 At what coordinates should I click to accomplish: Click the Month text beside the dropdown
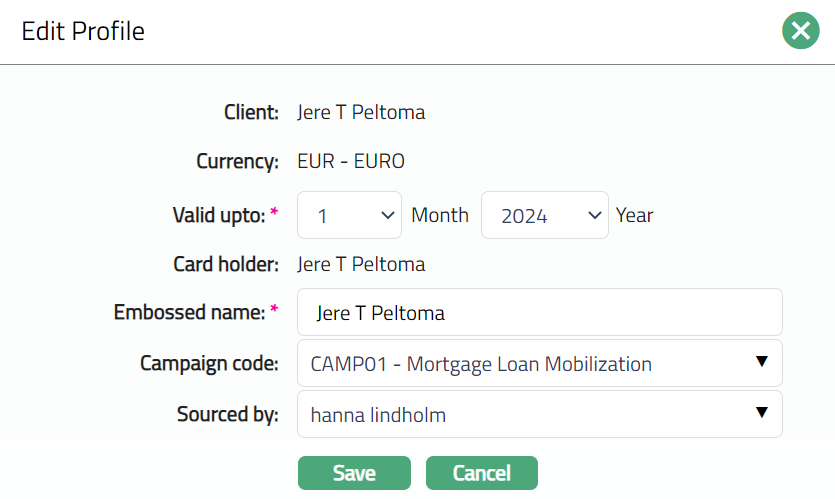tap(440, 215)
